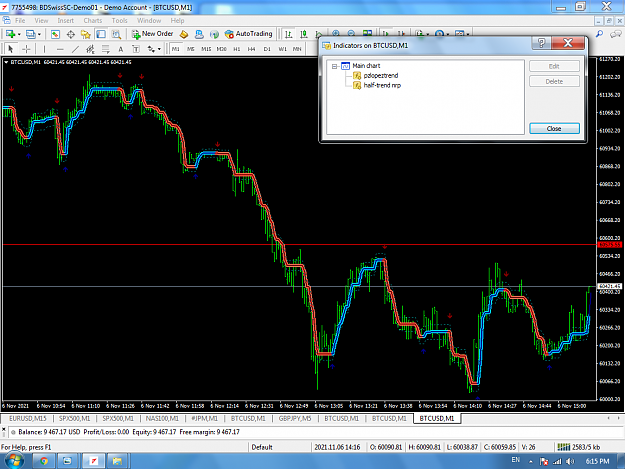Click the blue person icon next to MetaEditor

click(199, 34)
